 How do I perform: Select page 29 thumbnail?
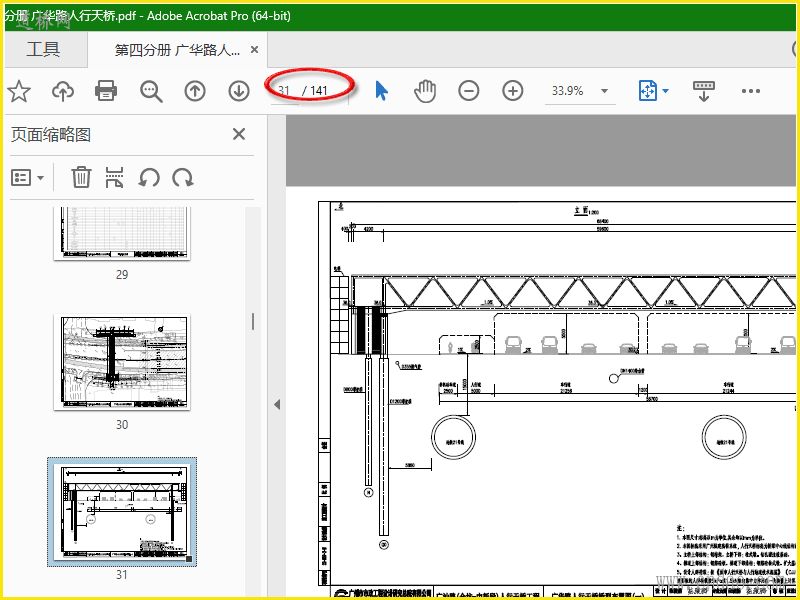[122, 234]
